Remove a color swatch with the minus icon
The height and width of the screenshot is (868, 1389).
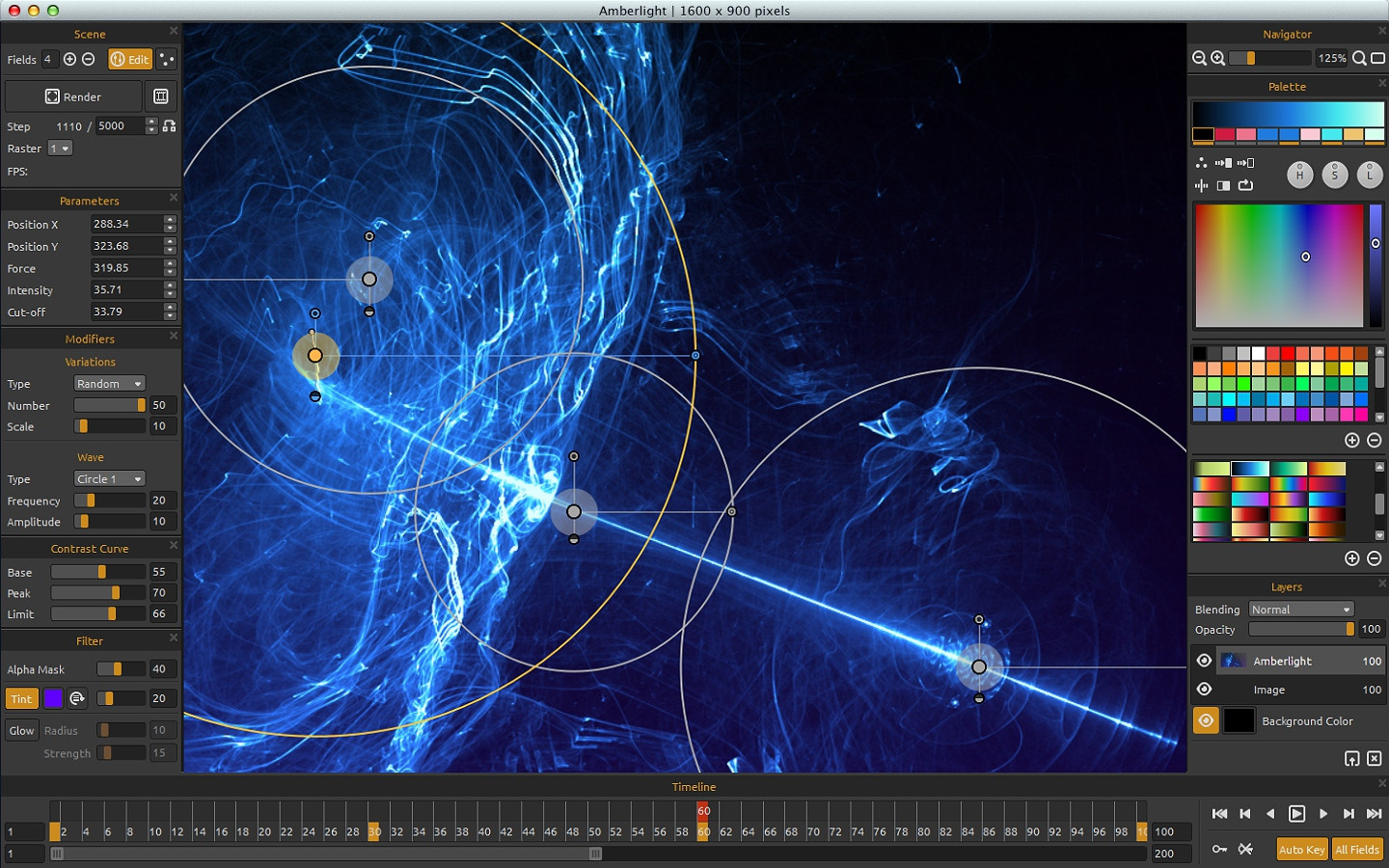tap(1375, 440)
